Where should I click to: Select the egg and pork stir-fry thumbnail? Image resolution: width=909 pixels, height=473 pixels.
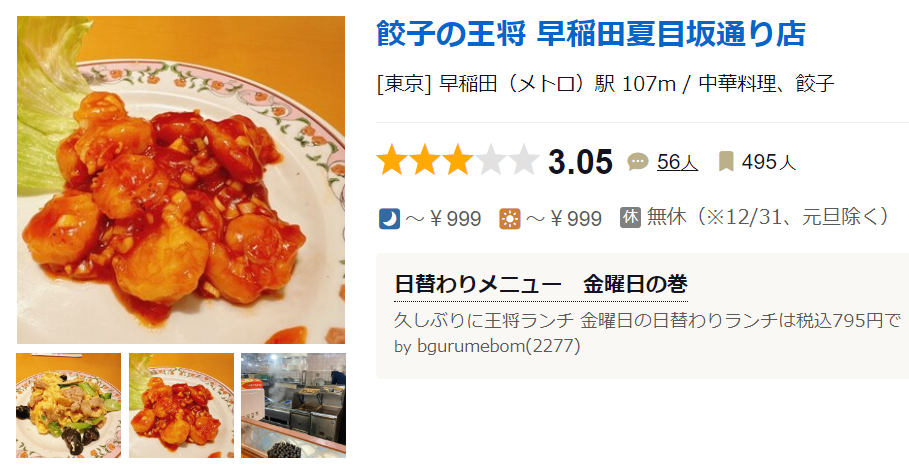pos(68,405)
